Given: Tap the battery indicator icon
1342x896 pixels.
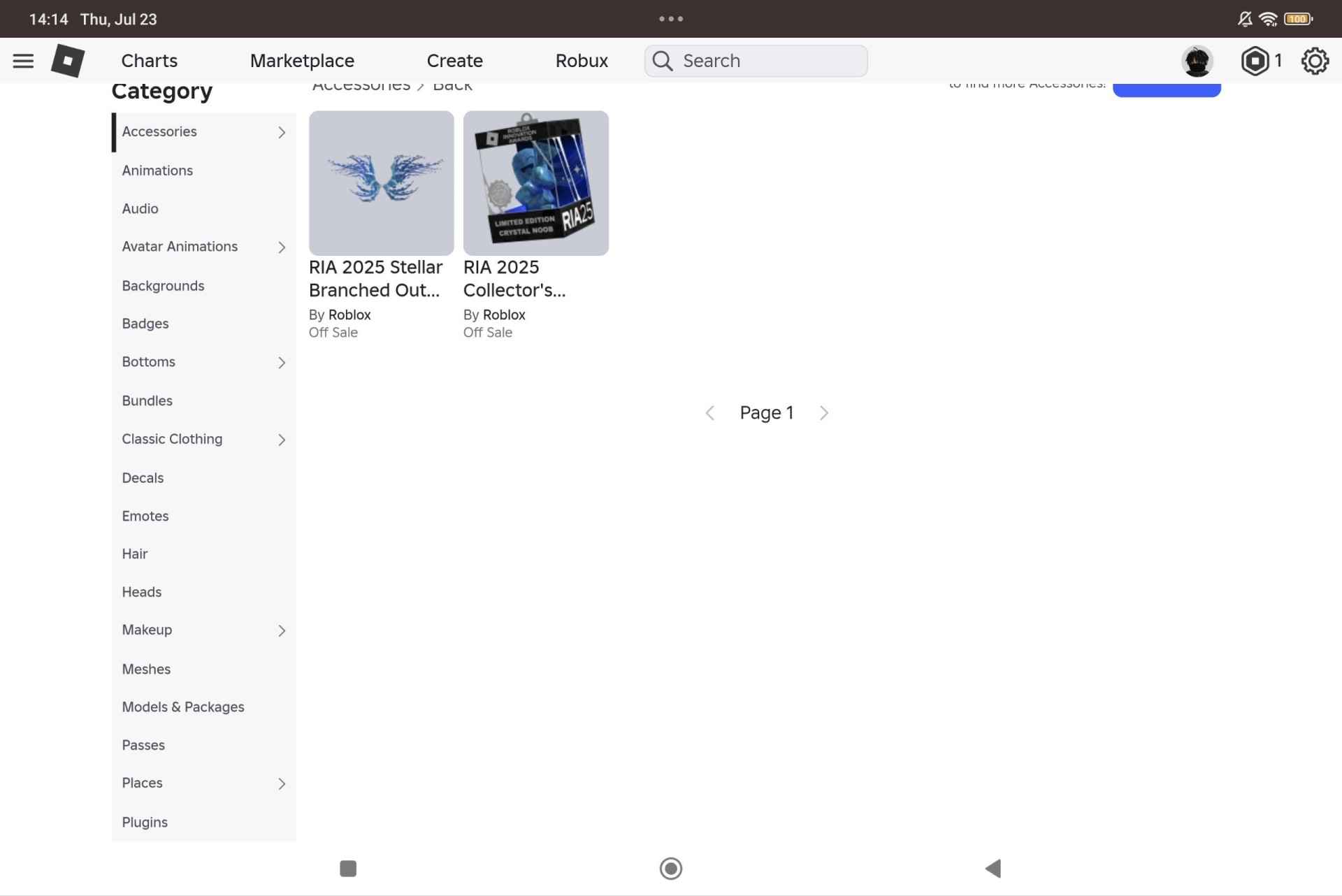Looking at the screenshot, I should pyautogui.click(x=1299, y=19).
